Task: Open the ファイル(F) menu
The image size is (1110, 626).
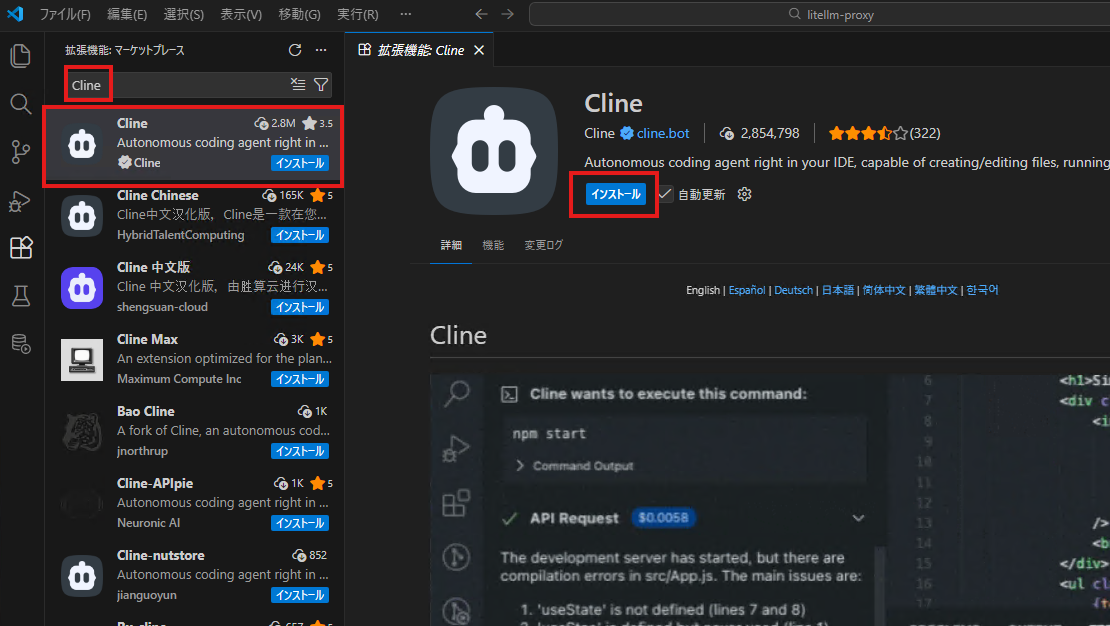Action: pyautogui.click(x=65, y=14)
